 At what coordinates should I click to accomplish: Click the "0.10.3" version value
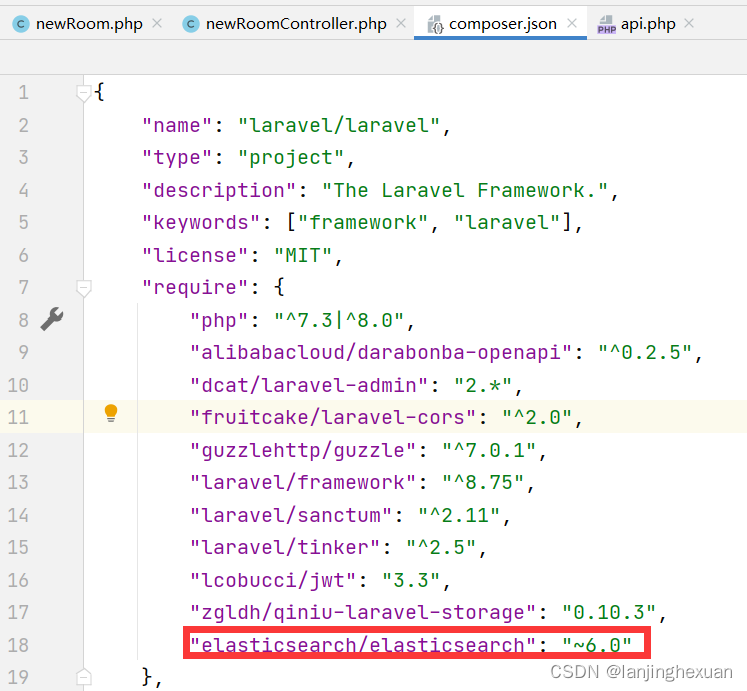(609, 612)
